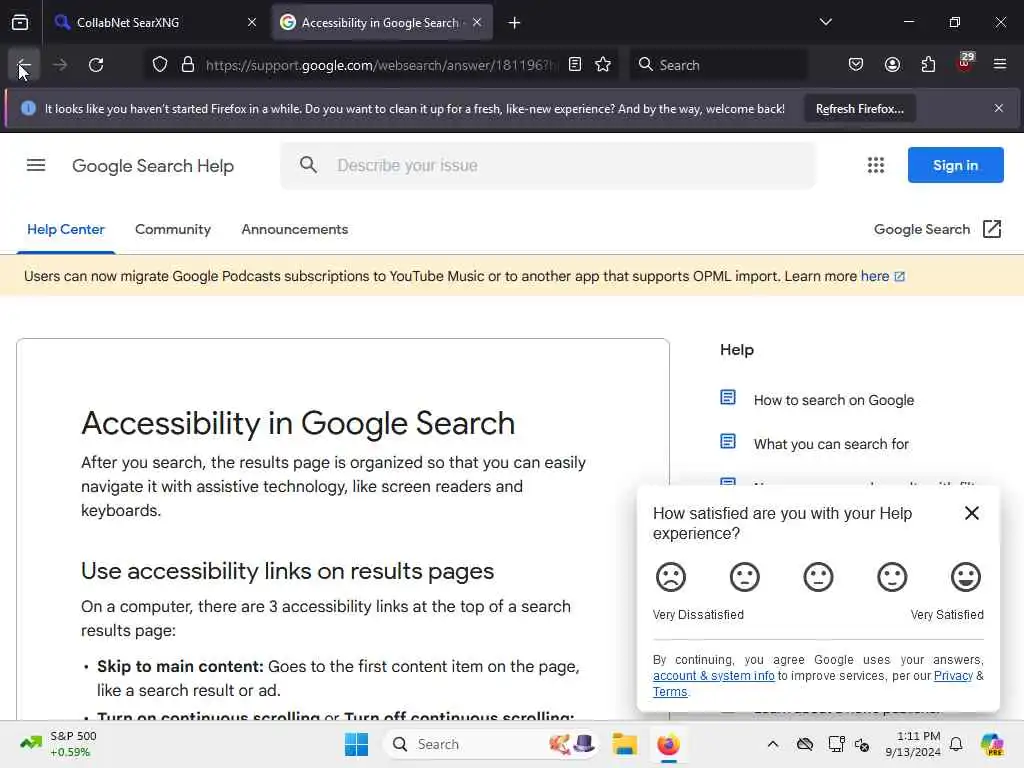
Task: Show hidden system tray icons
Action: coord(773,744)
